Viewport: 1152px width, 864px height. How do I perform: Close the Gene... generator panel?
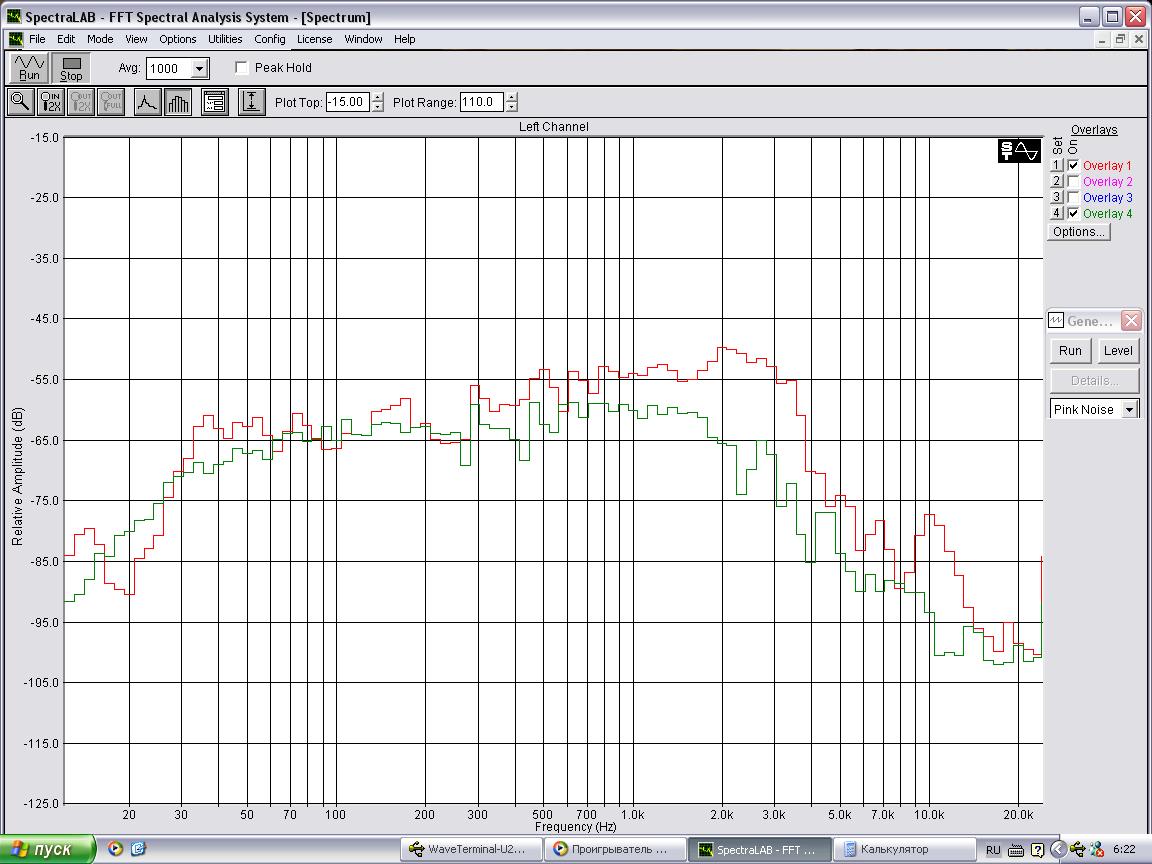(x=1131, y=320)
